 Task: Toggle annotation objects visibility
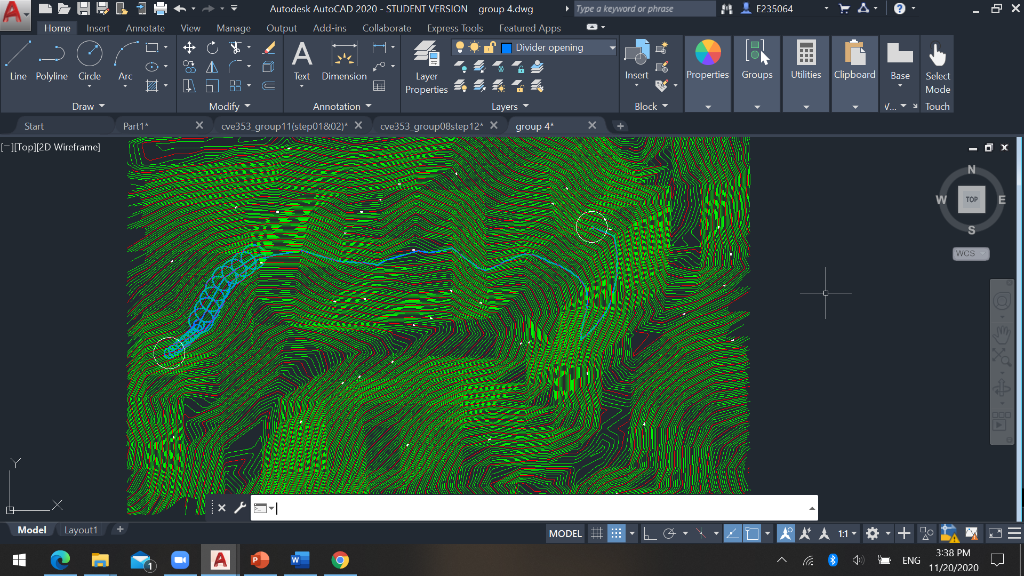click(x=786, y=534)
